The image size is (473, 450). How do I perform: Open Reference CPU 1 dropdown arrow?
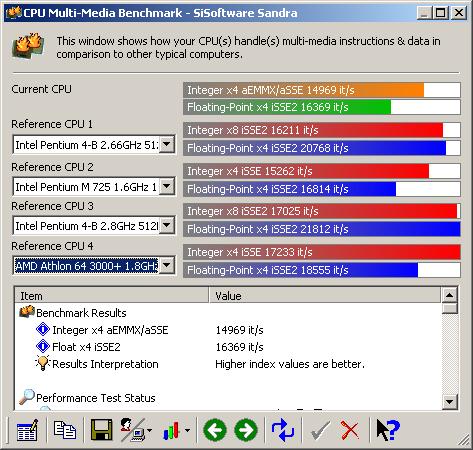tap(167, 144)
